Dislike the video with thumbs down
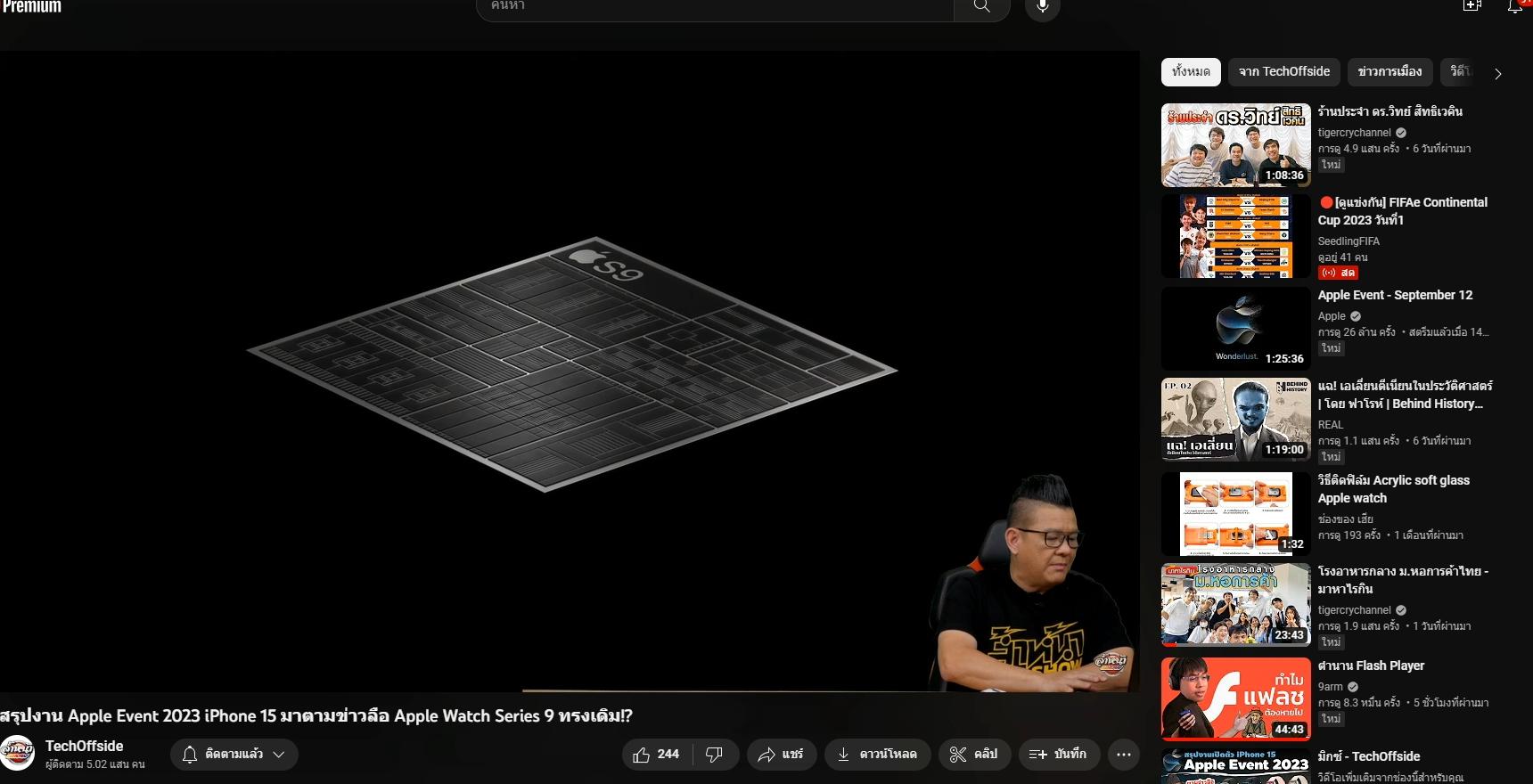This screenshot has width=1533, height=784. pyautogui.click(x=715, y=755)
